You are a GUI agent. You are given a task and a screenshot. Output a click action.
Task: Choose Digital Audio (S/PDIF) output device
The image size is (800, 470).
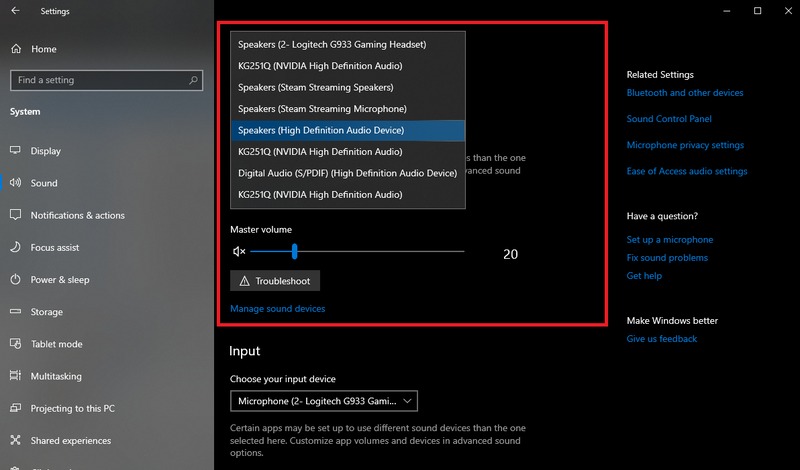(x=347, y=173)
